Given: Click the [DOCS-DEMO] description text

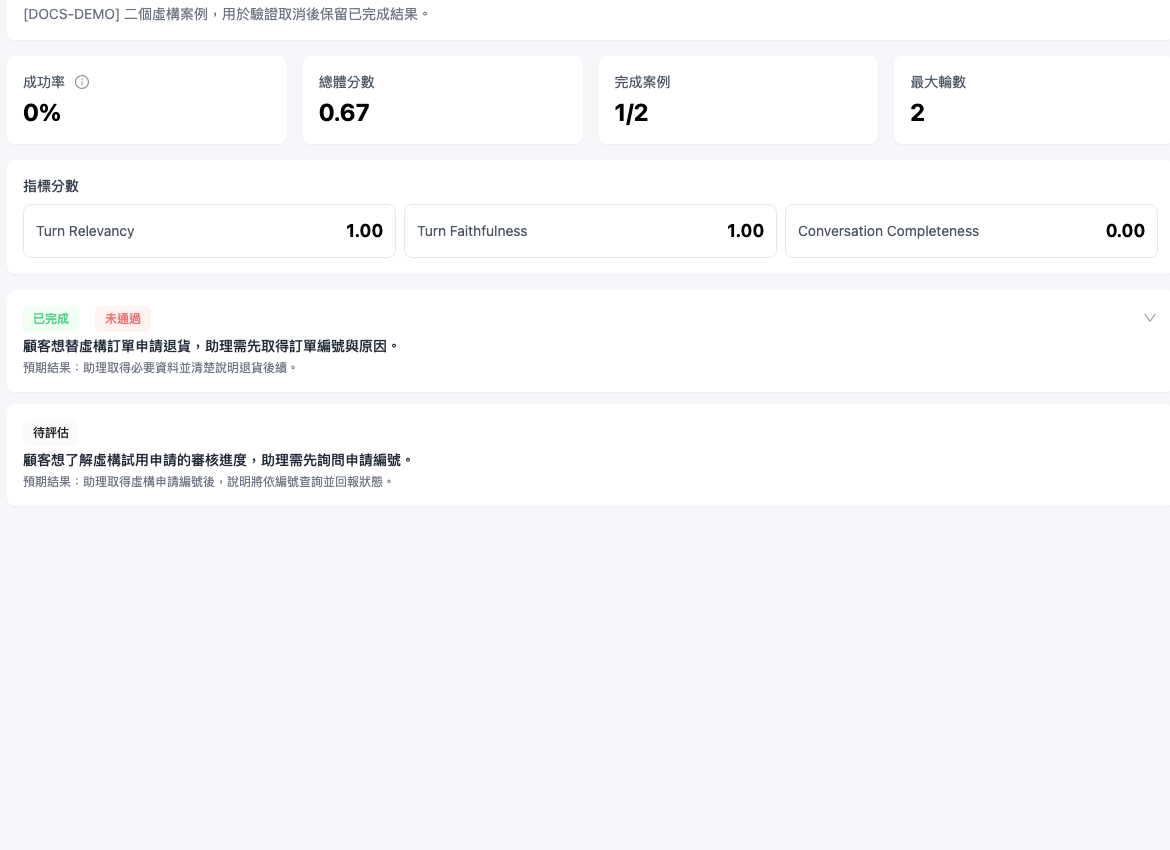Looking at the screenshot, I should point(226,14).
